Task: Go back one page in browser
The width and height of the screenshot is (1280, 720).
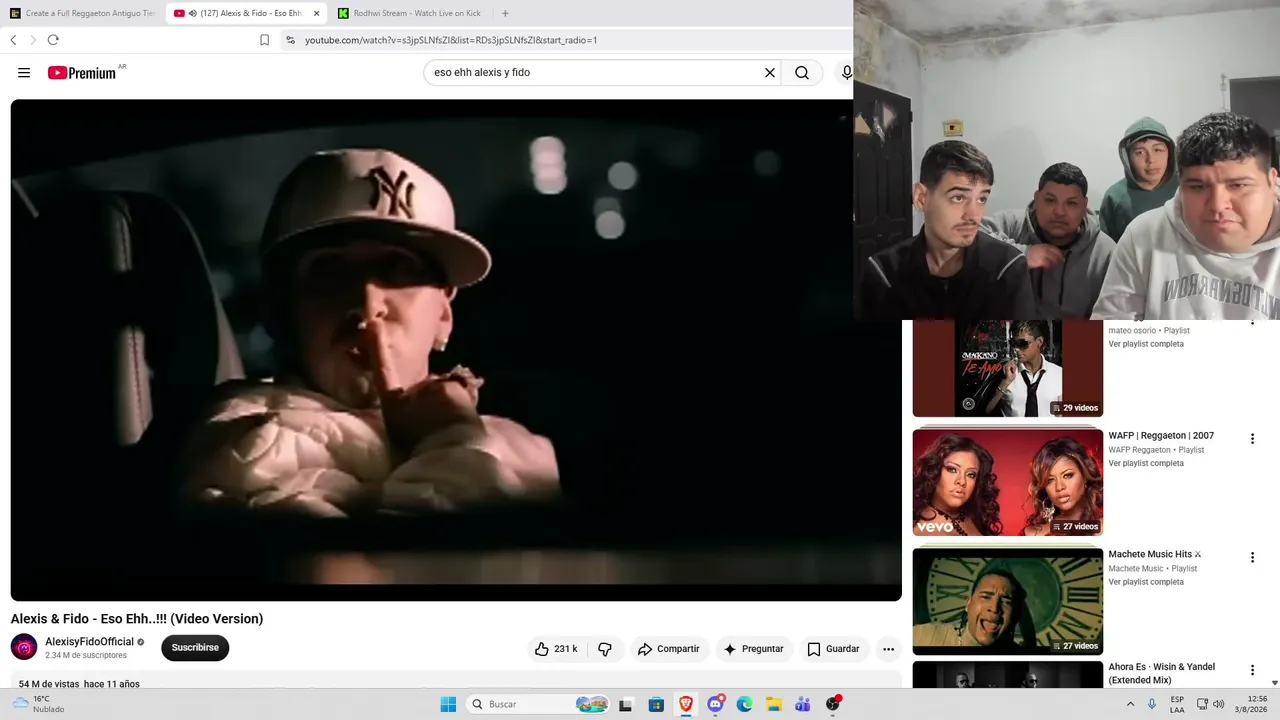Action: (x=13, y=40)
